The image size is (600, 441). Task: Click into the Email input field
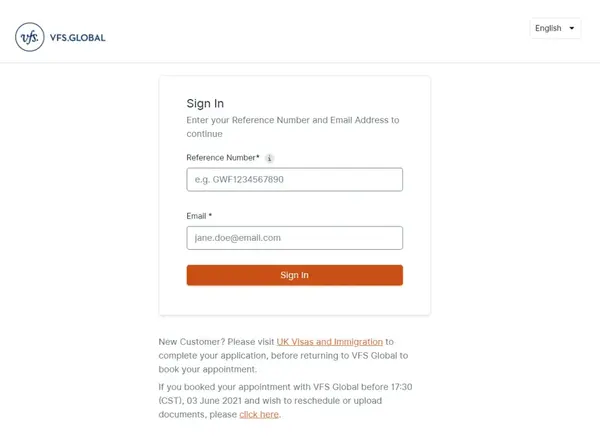tap(294, 237)
